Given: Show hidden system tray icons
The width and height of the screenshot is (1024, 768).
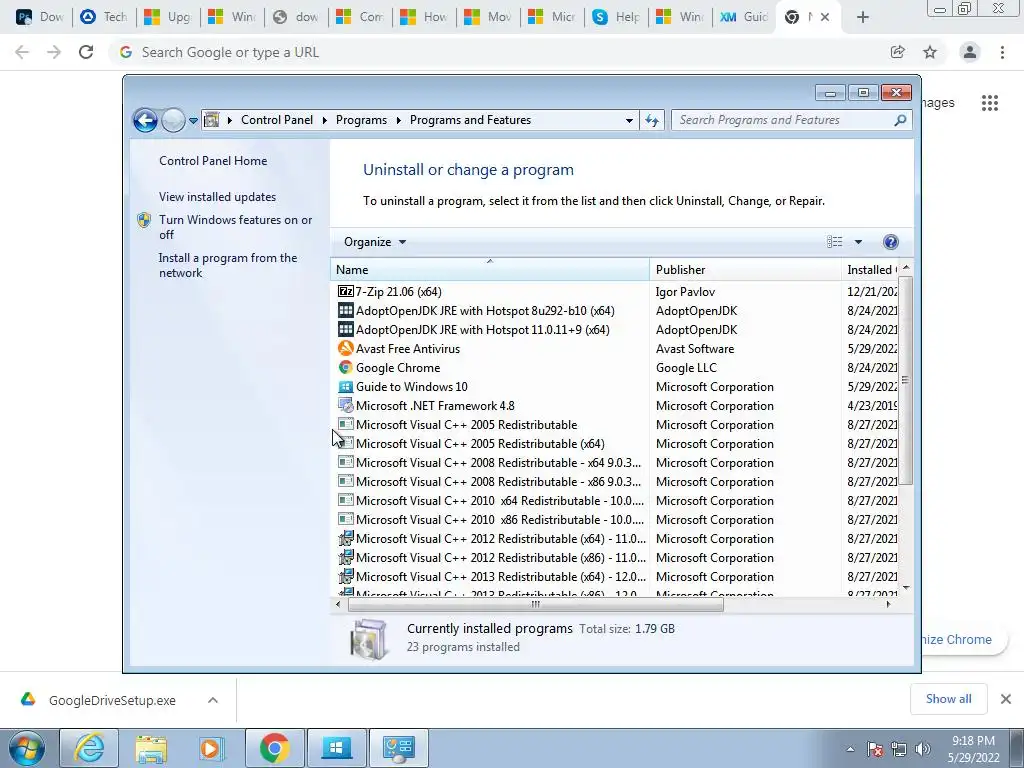Looking at the screenshot, I should pos(850,749).
